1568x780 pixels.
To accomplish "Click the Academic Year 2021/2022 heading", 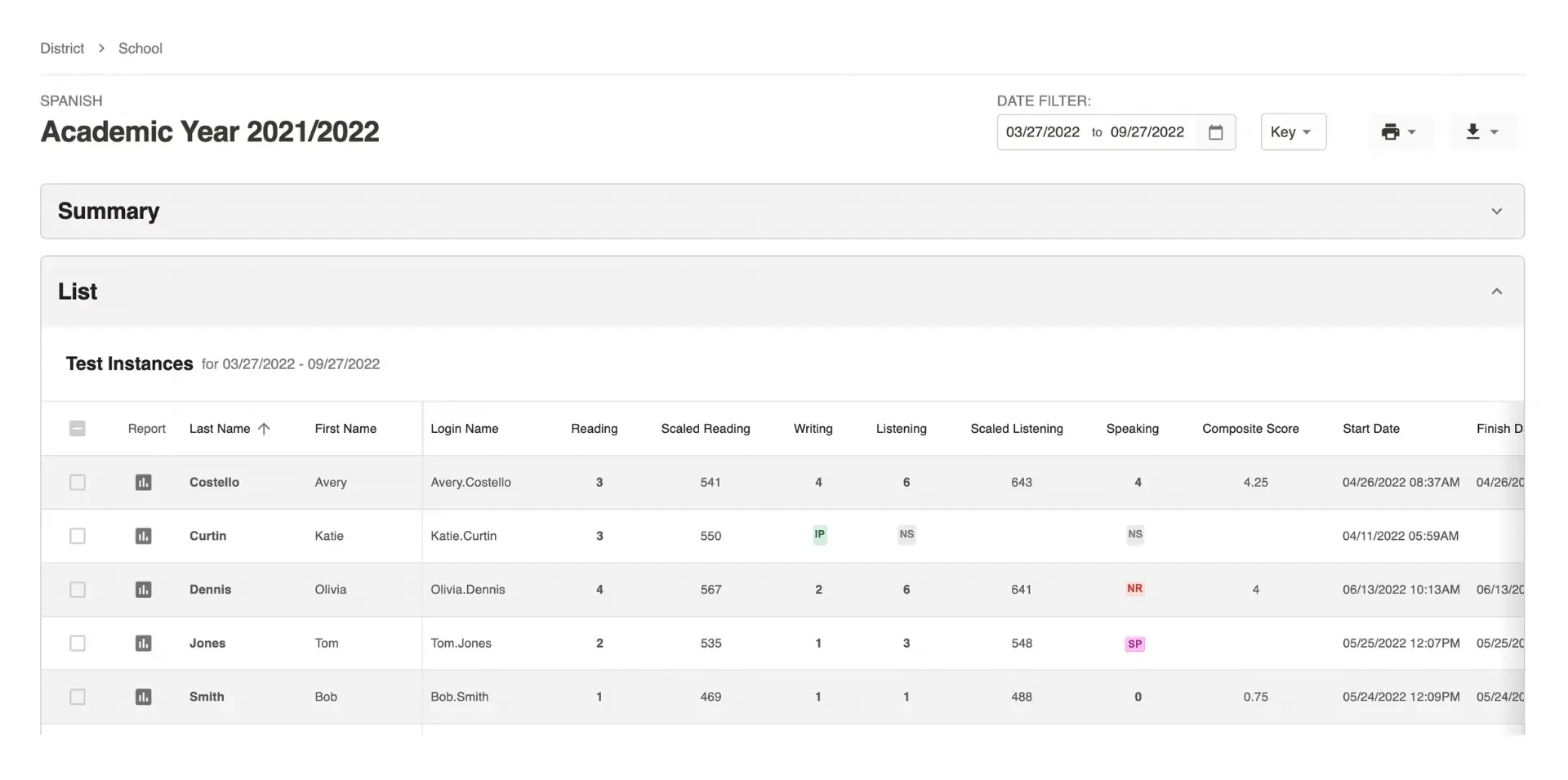I will [210, 132].
